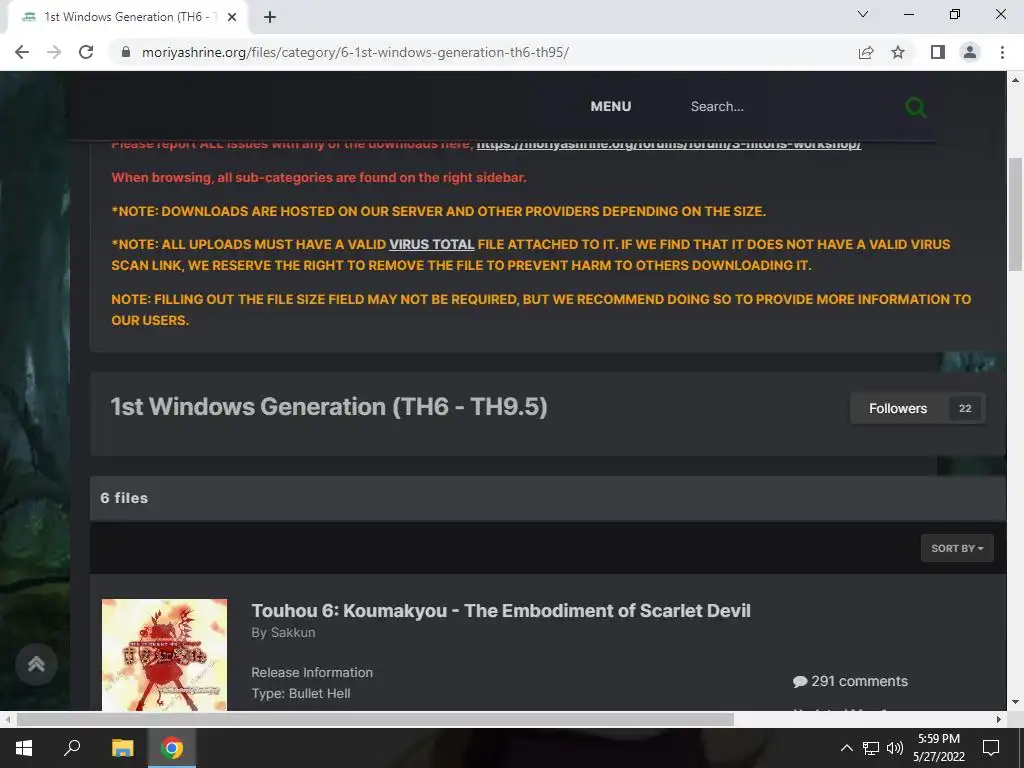1024x768 pixels.
Task: Open the Windows Start menu
Action: [x=24, y=748]
